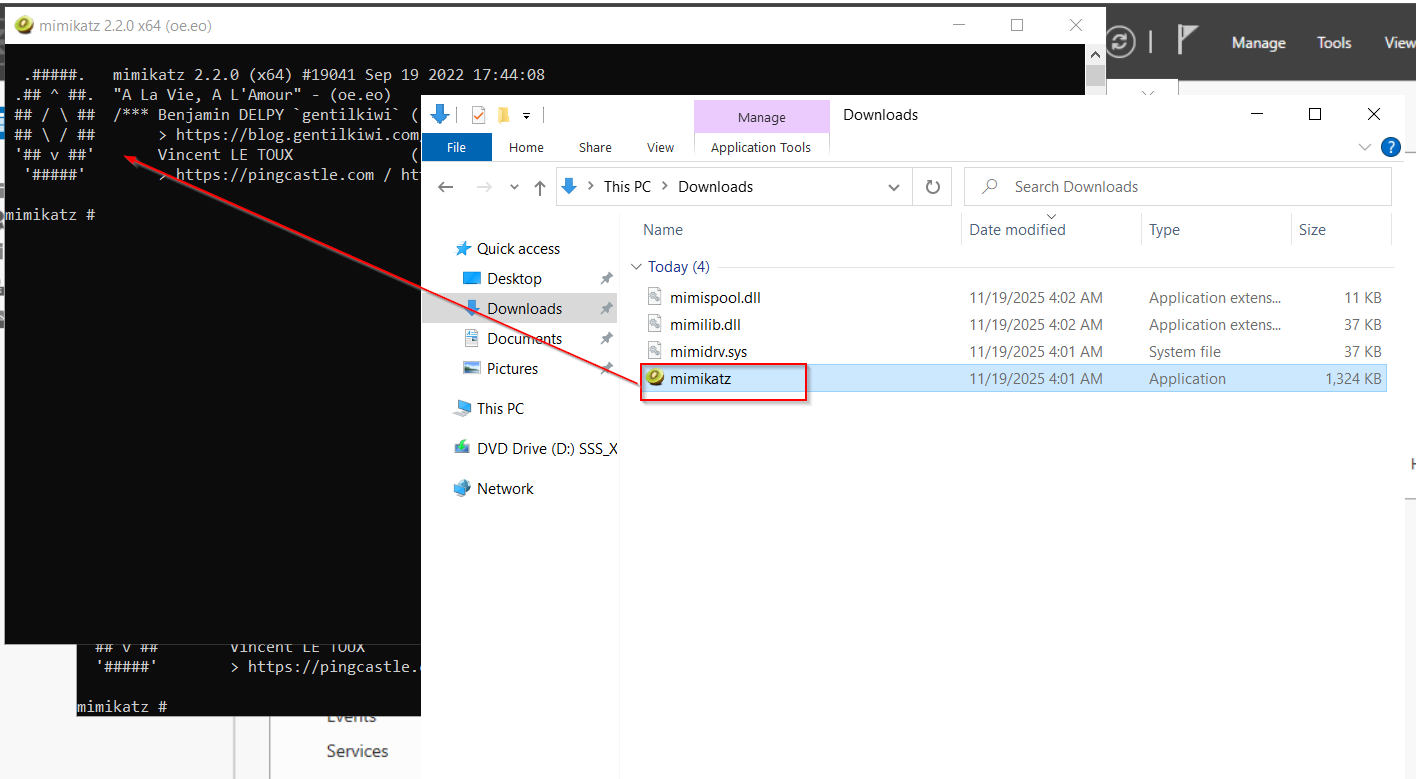Click the Refresh button next to address bar
The width and height of the screenshot is (1416, 779).
(933, 187)
